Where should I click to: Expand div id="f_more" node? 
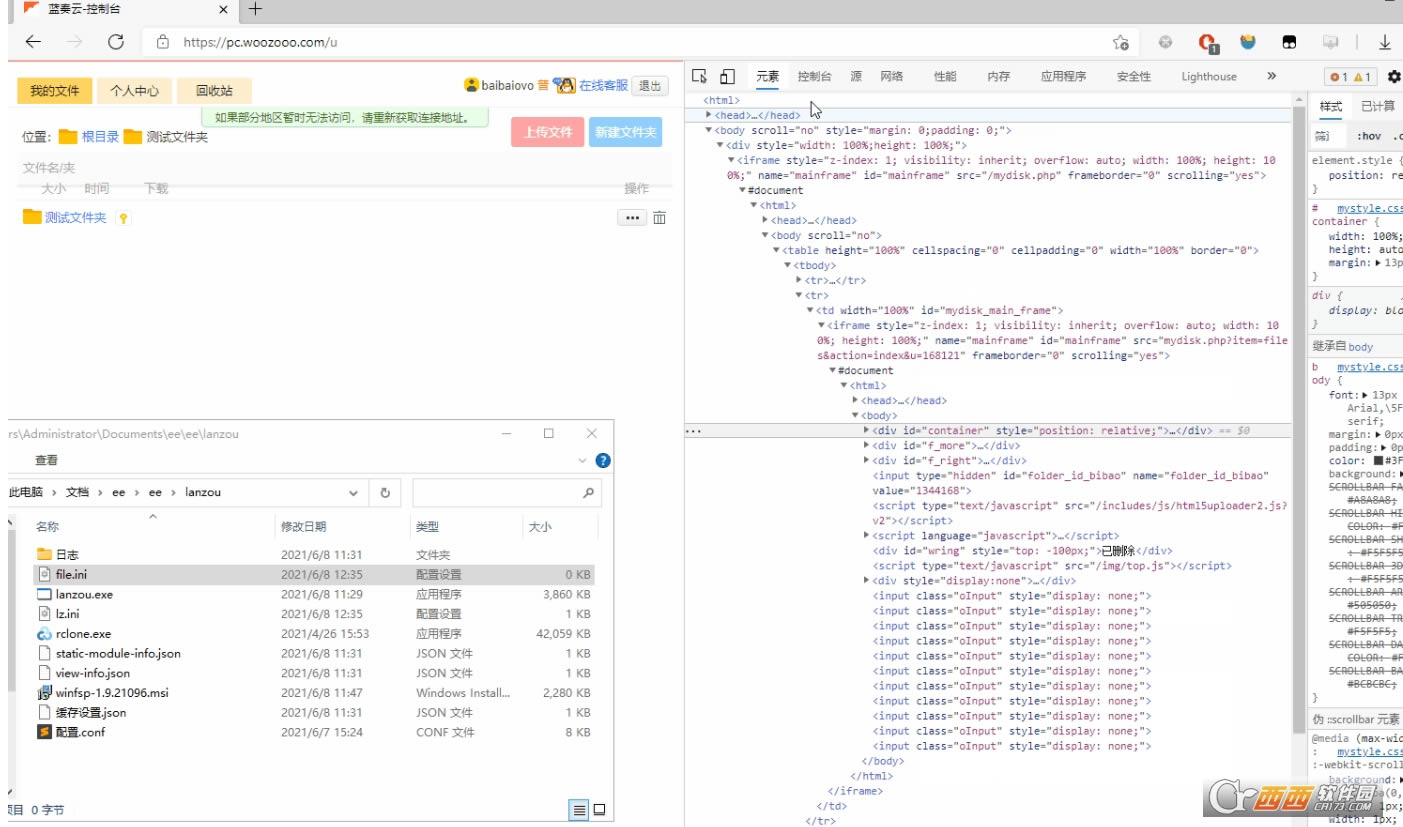pos(866,445)
